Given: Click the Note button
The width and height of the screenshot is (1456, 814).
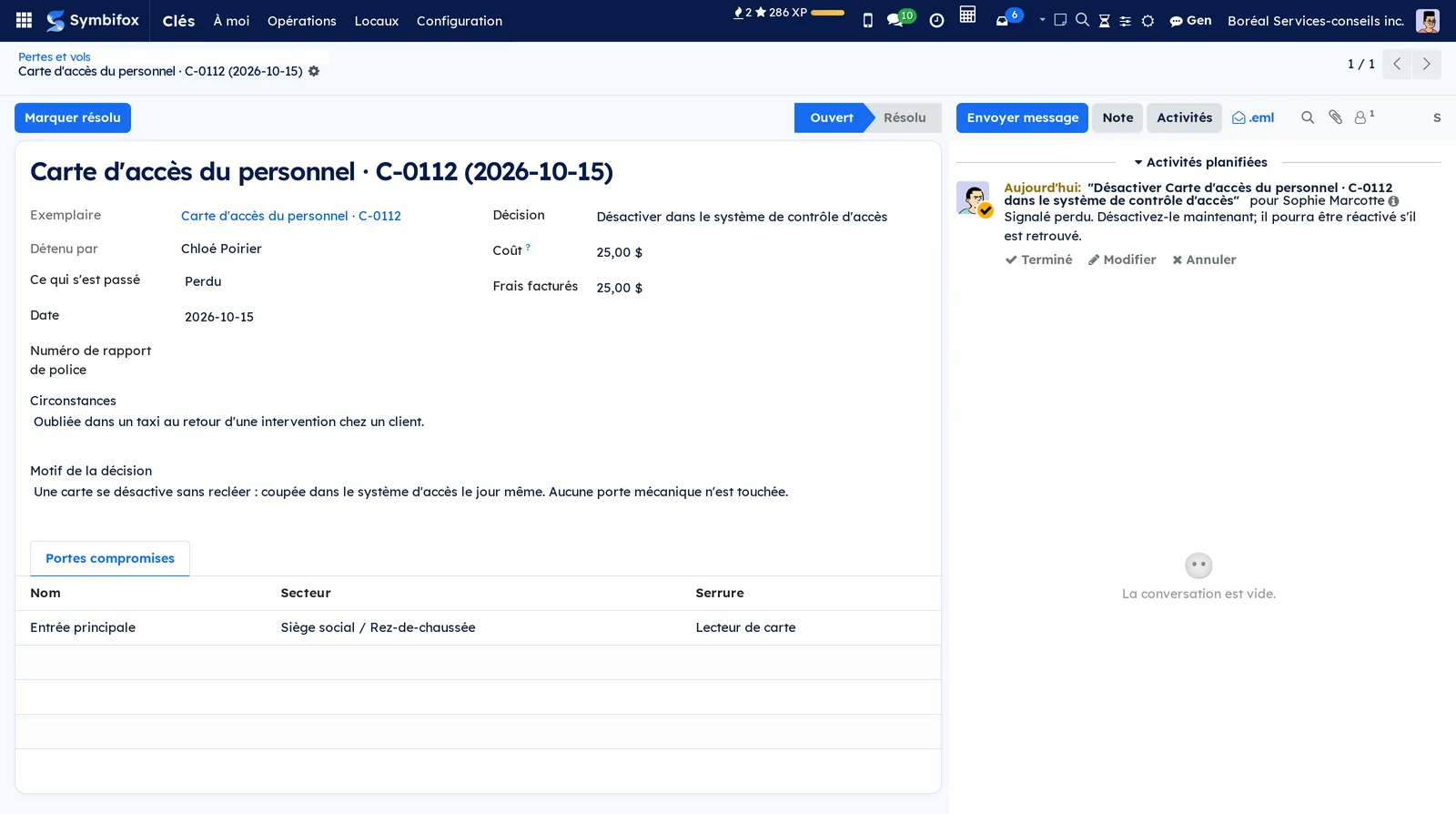Looking at the screenshot, I should [x=1117, y=117].
